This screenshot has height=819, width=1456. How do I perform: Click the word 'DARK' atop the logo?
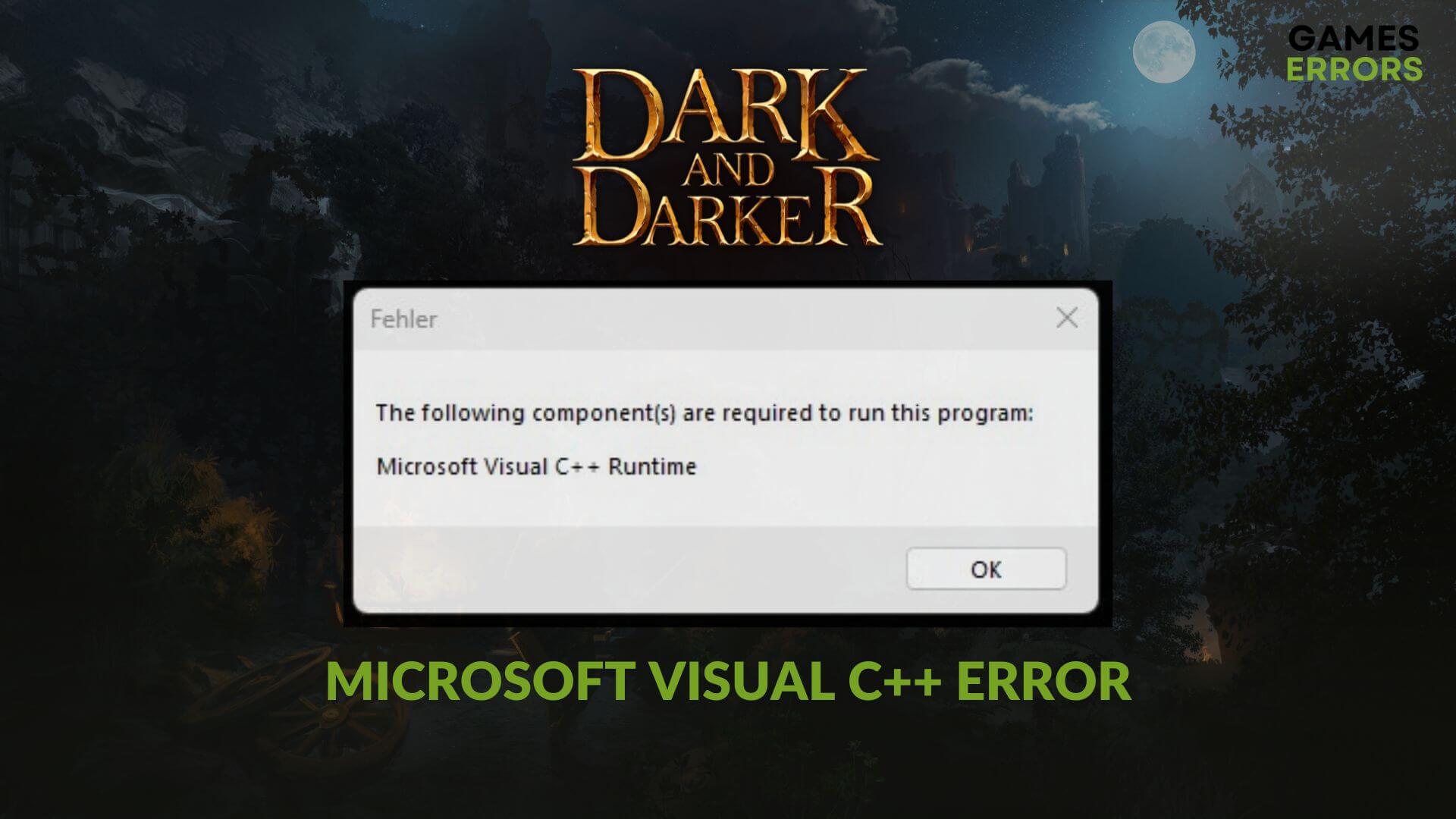726,114
